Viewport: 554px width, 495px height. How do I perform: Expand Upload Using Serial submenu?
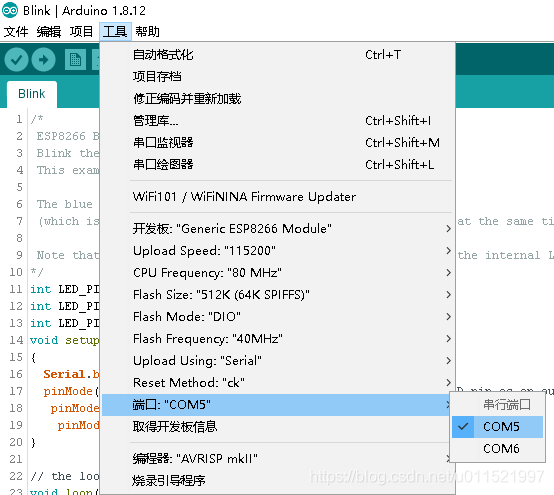pos(278,361)
